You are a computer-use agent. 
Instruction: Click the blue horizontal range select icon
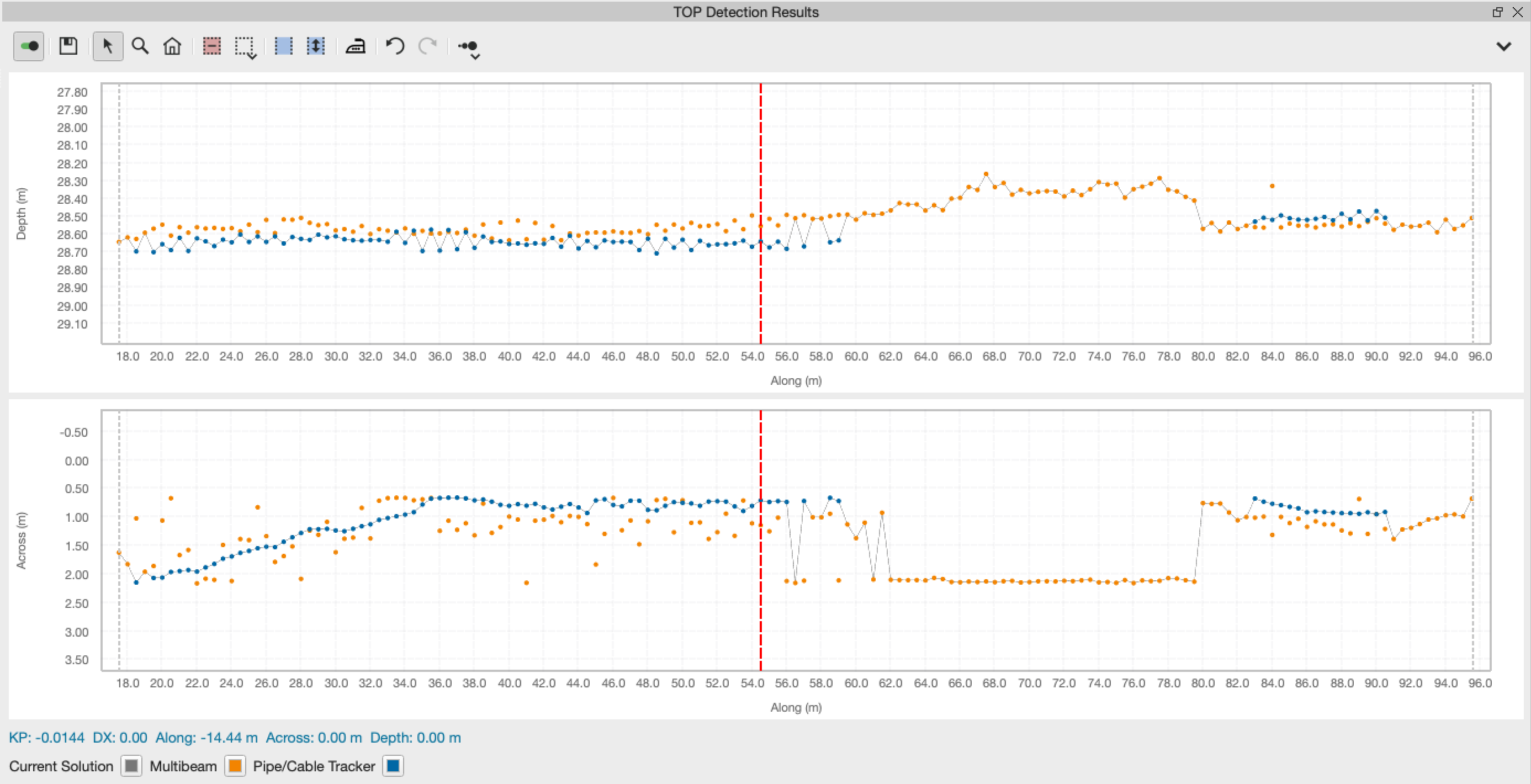(283, 46)
